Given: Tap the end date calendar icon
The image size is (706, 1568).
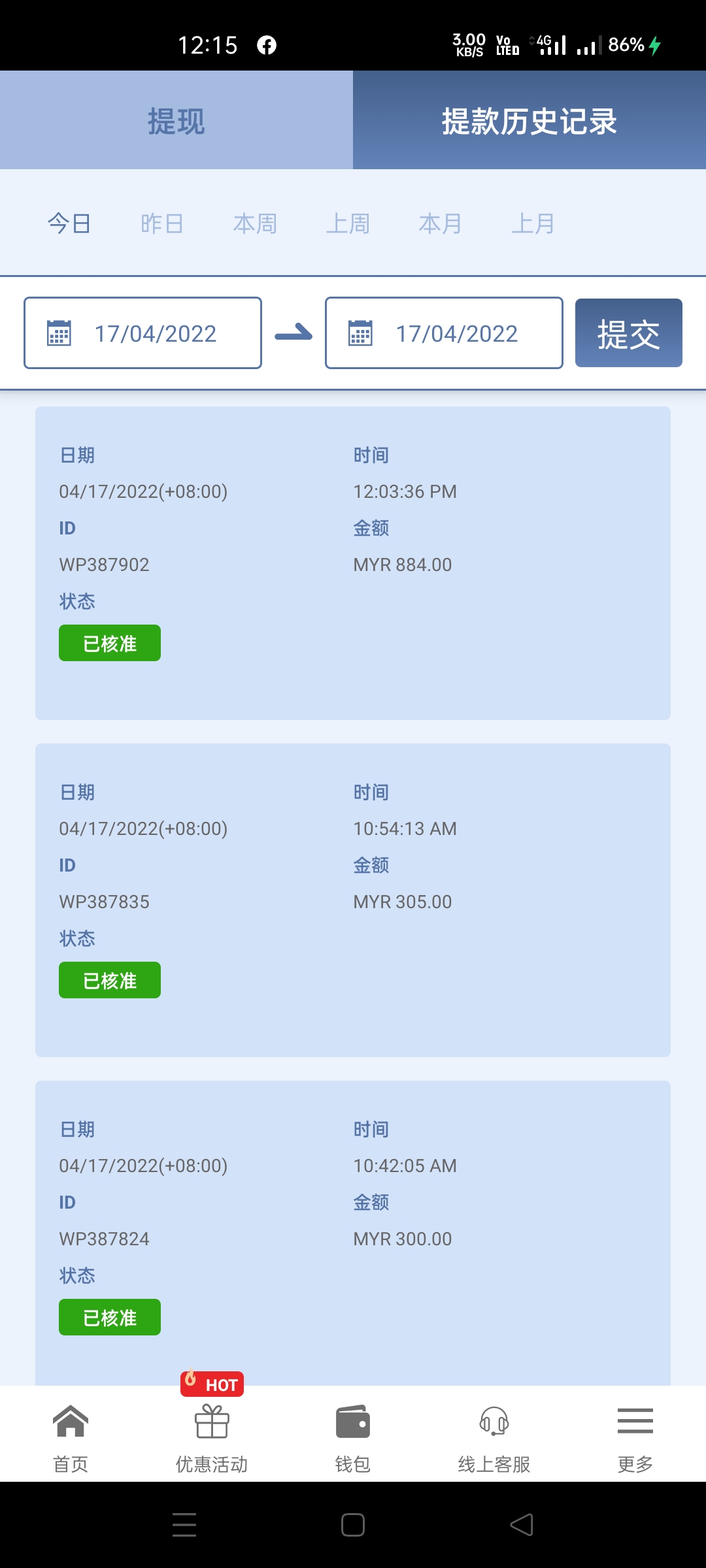Looking at the screenshot, I should coord(360,333).
